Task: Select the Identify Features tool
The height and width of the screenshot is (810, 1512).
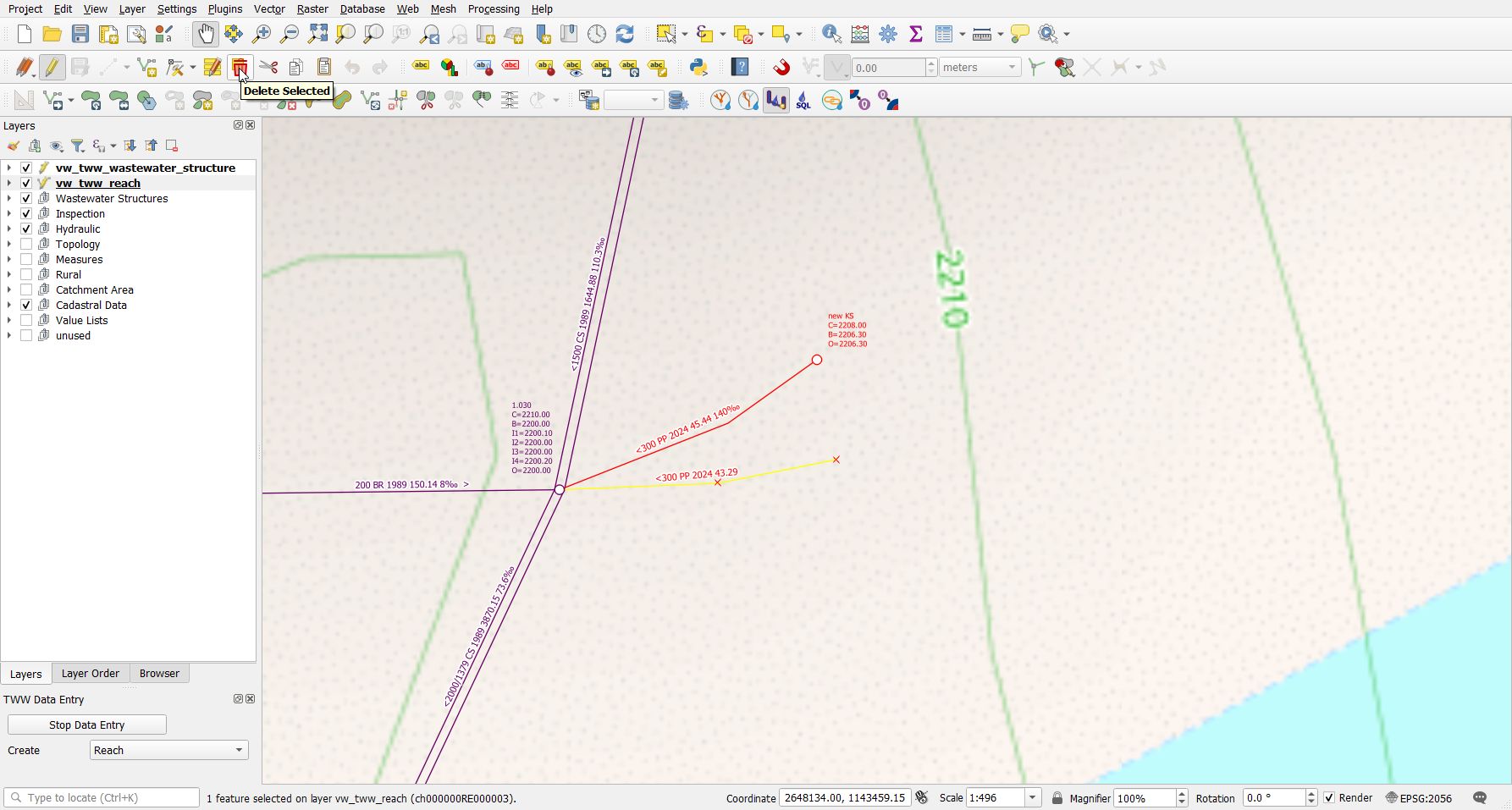Action: pyautogui.click(x=831, y=34)
